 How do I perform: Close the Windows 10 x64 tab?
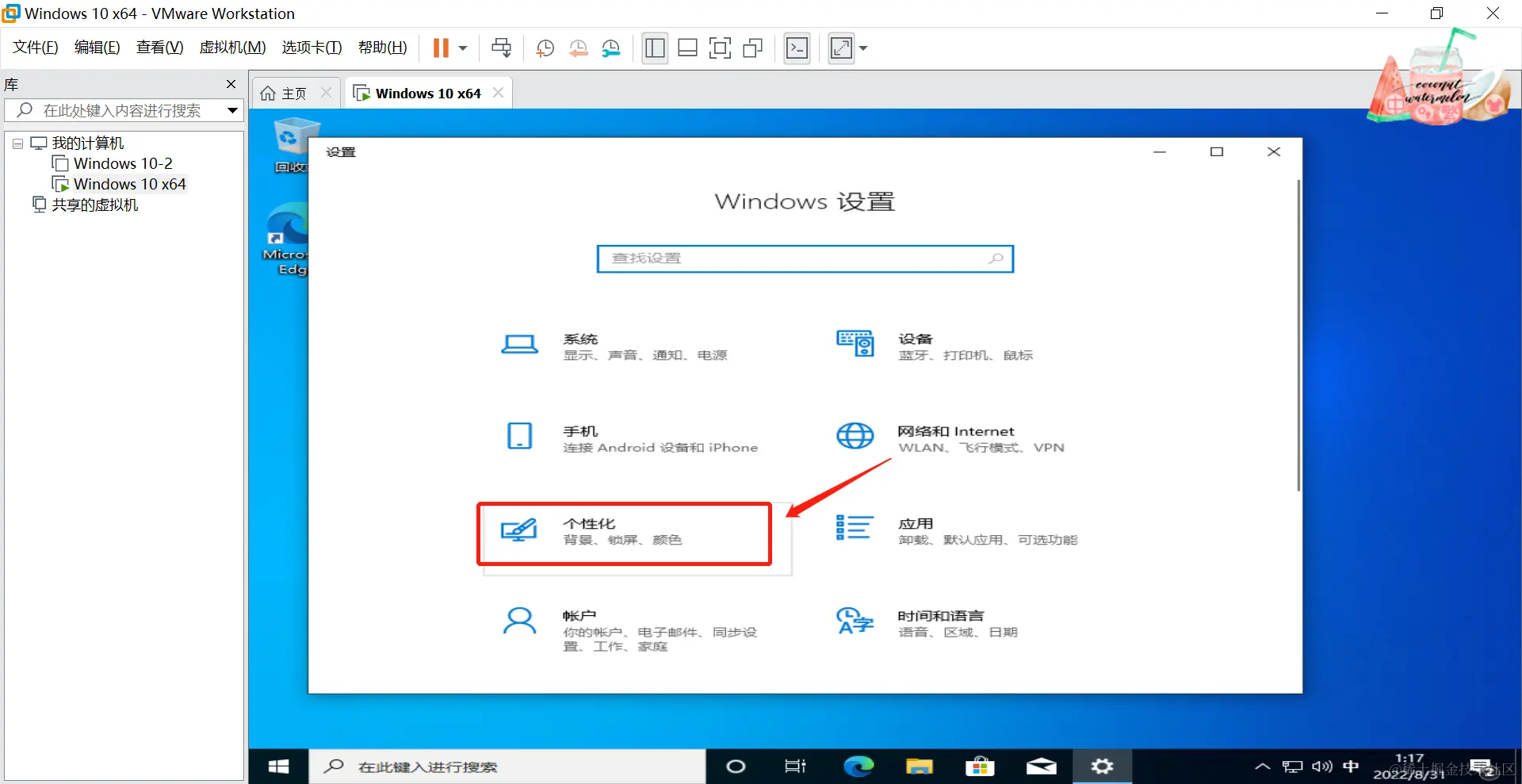(498, 93)
